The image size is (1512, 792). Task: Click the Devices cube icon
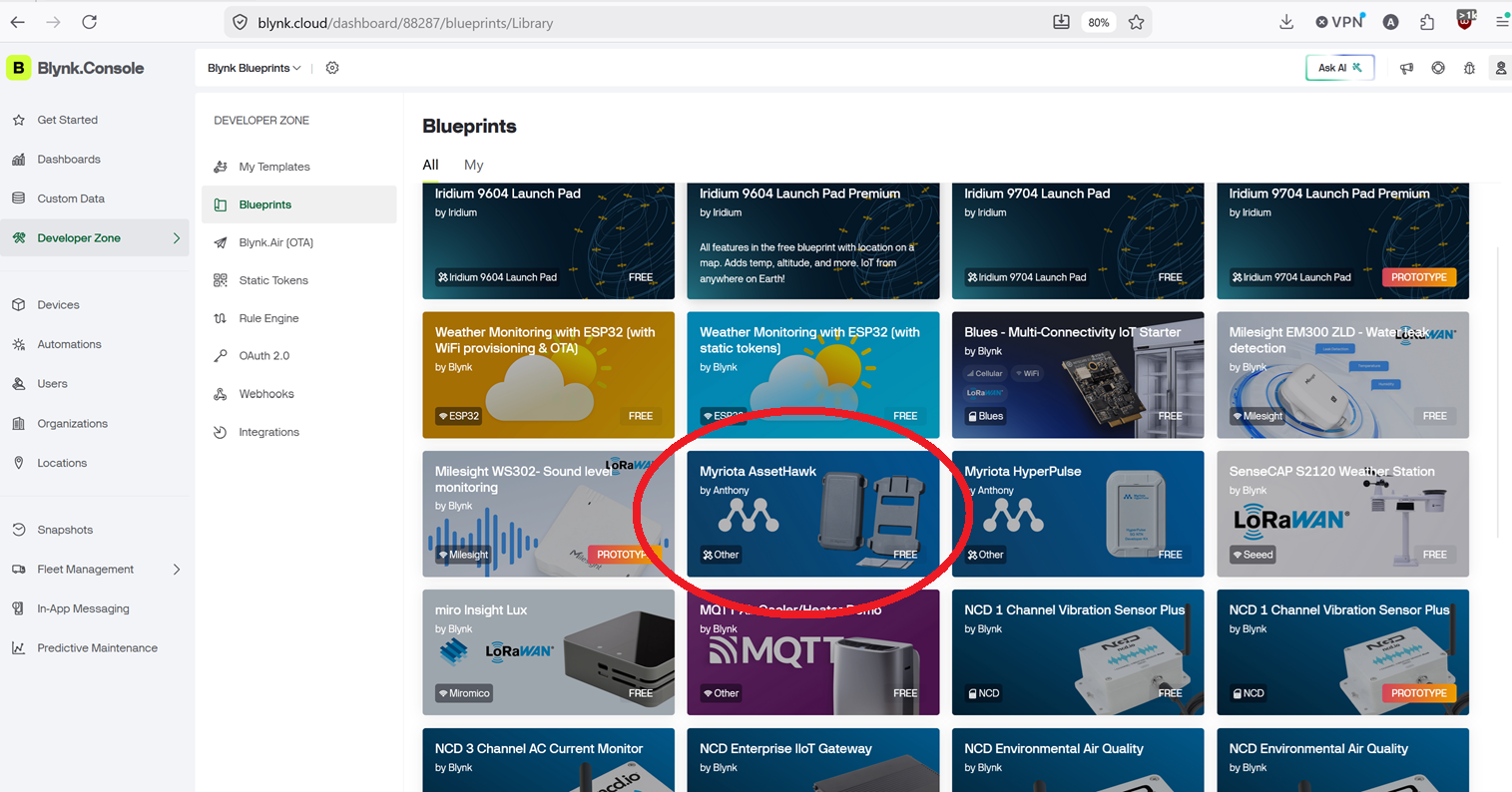coord(19,304)
